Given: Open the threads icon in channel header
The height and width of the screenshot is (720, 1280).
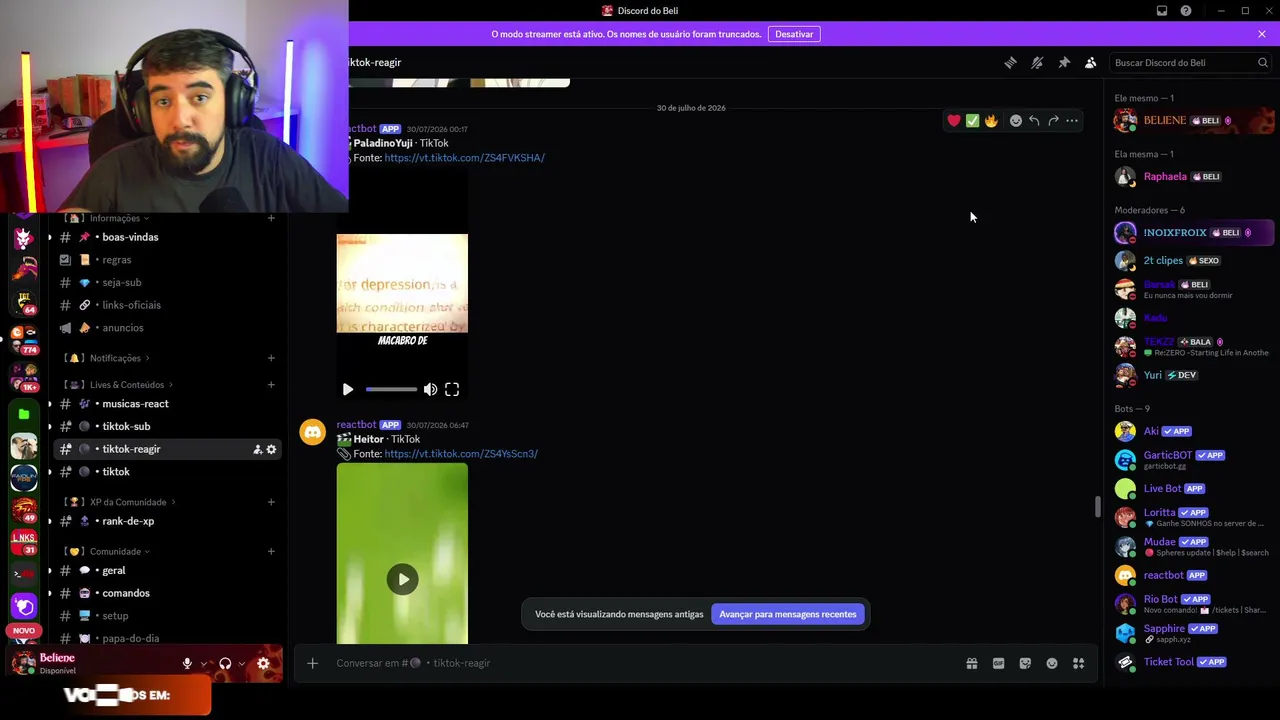Looking at the screenshot, I should (x=1010, y=63).
